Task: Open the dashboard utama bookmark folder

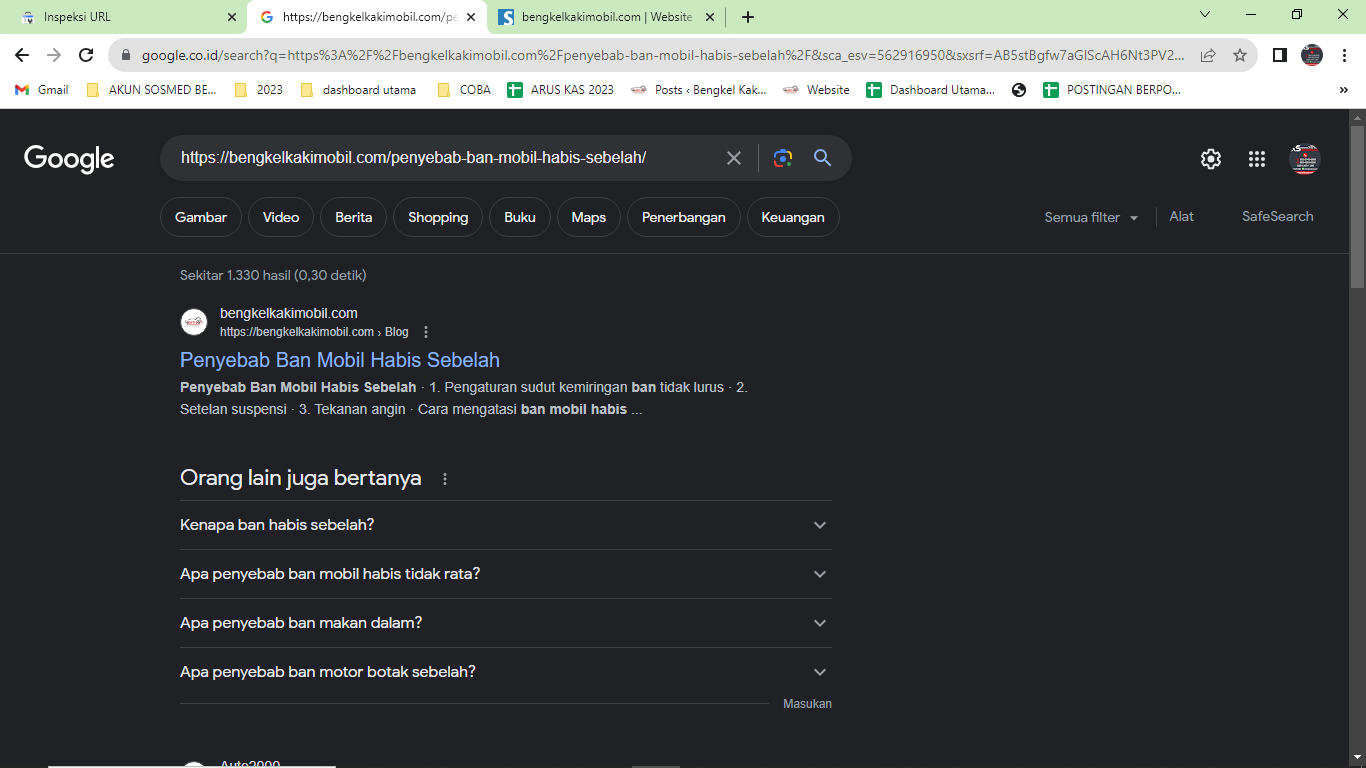Action: click(358, 90)
